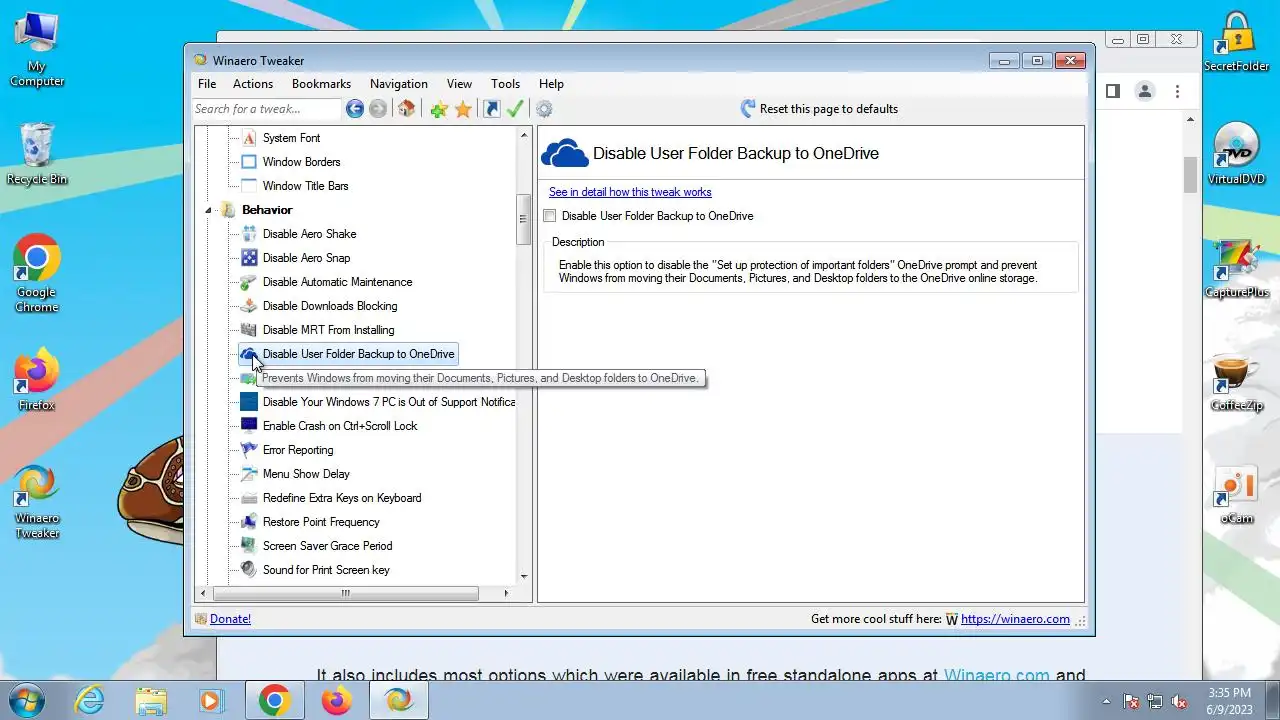The image size is (1280, 720).
Task: Switch to Firefox on the taskbar
Action: 336,700
